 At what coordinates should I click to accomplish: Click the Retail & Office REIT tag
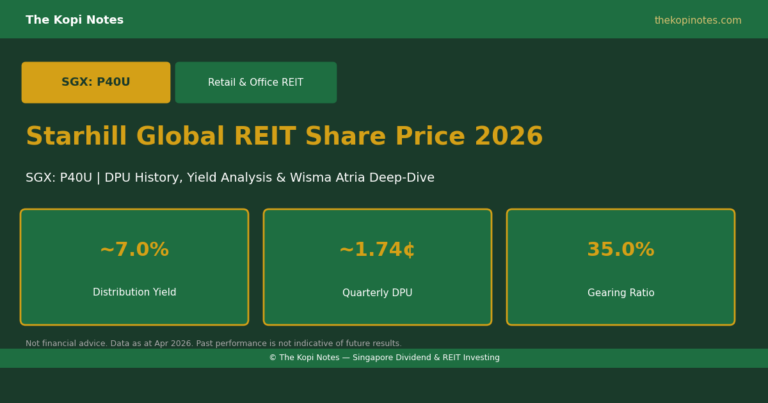click(x=256, y=82)
